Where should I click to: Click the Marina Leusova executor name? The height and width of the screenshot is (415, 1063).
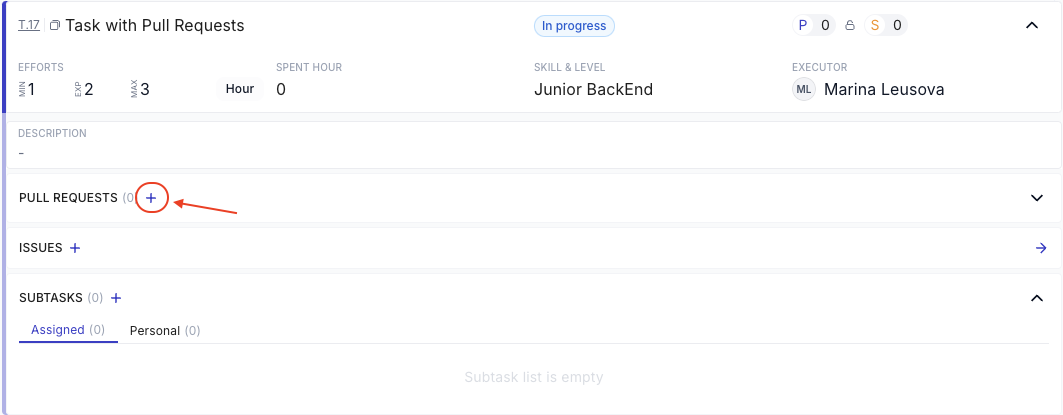[884, 90]
